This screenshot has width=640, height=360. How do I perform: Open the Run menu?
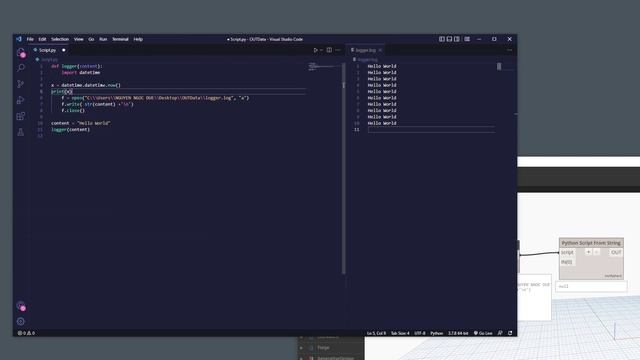(x=103, y=39)
